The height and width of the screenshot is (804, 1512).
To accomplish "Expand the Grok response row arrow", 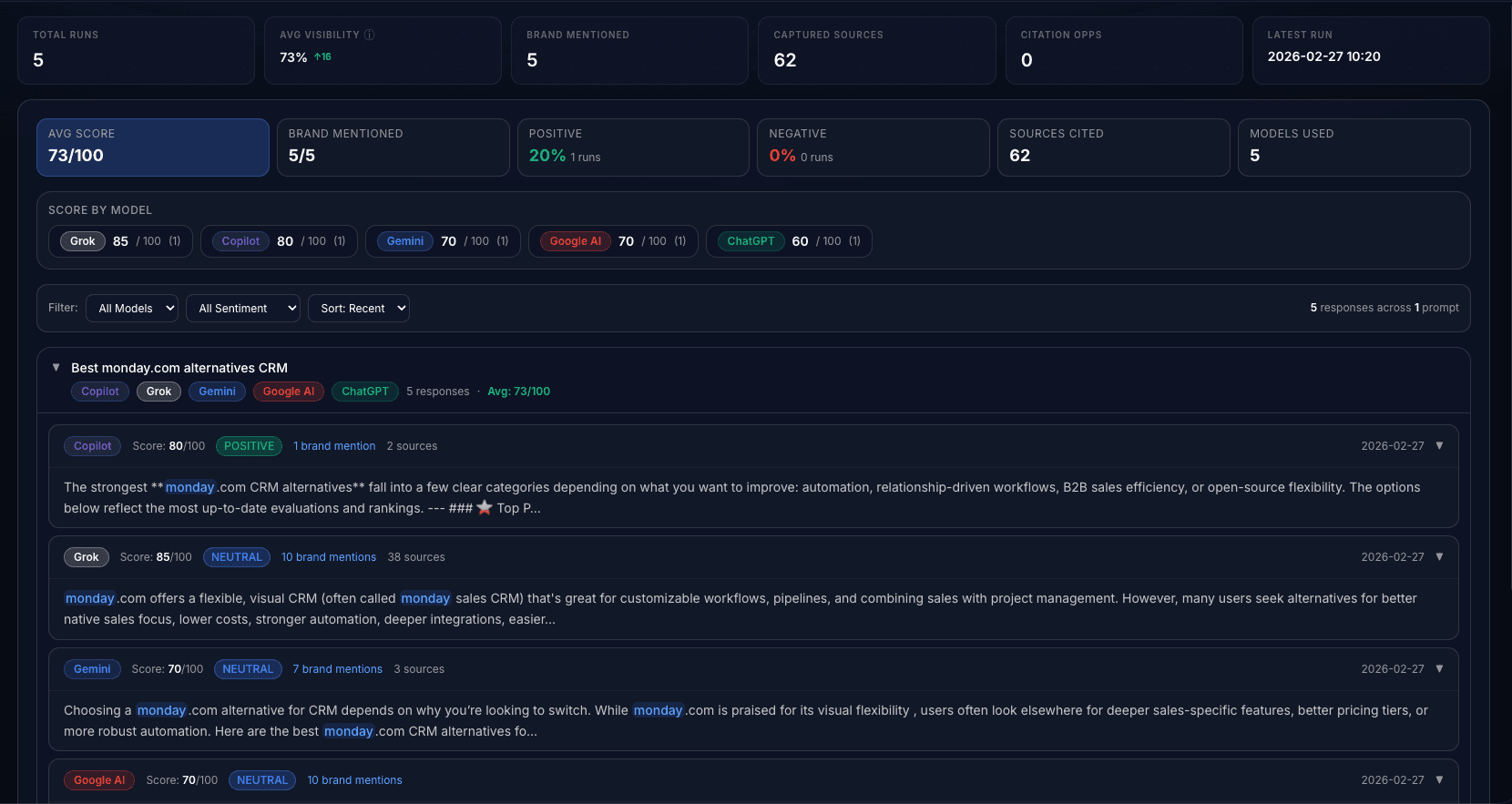I will (x=1439, y=557).
